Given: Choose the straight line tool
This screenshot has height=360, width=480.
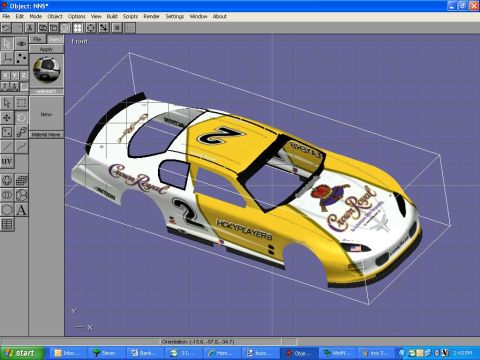Looking at the screenshot, I should coord(7,147).
